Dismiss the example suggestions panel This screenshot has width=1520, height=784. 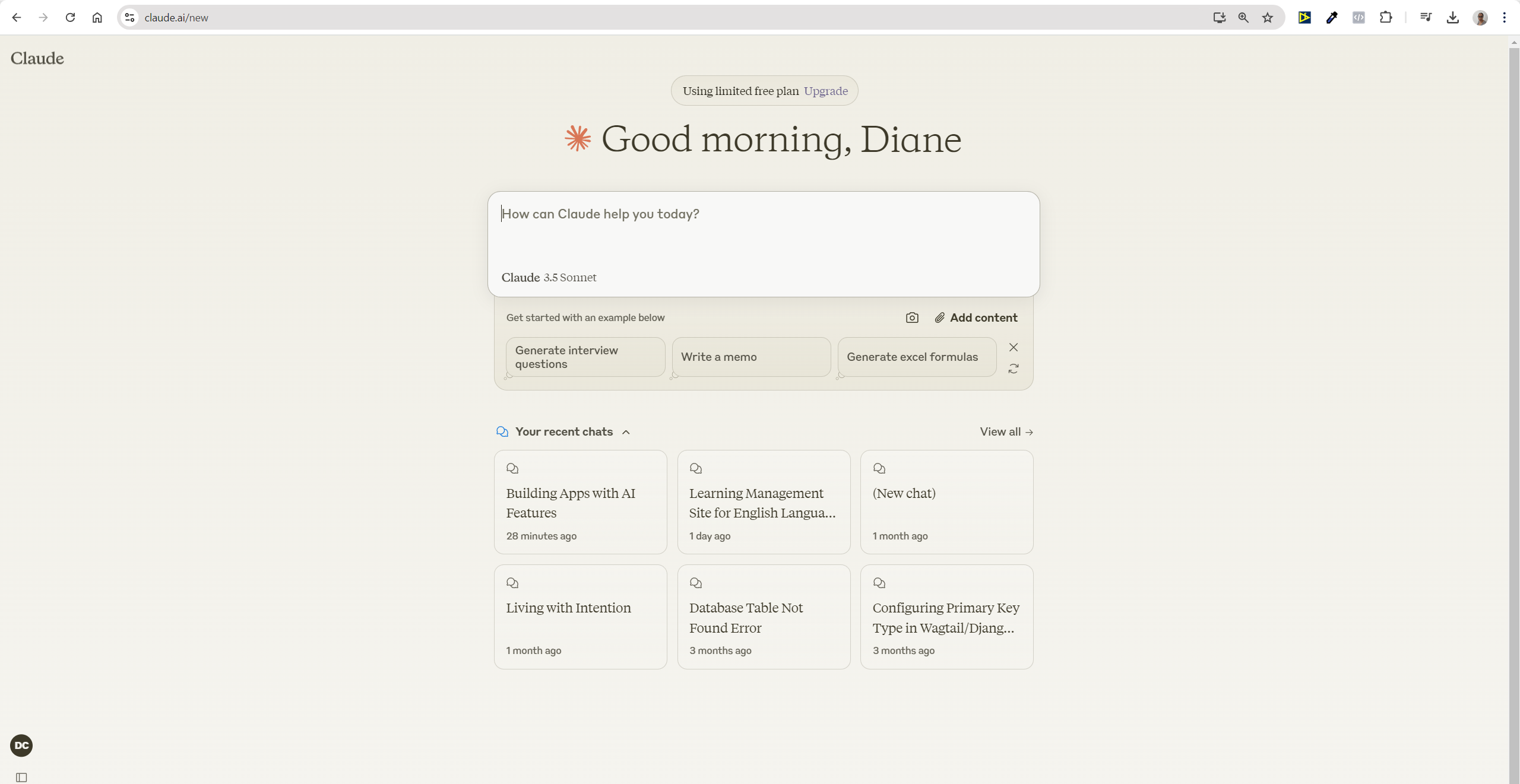(1014, 347)
